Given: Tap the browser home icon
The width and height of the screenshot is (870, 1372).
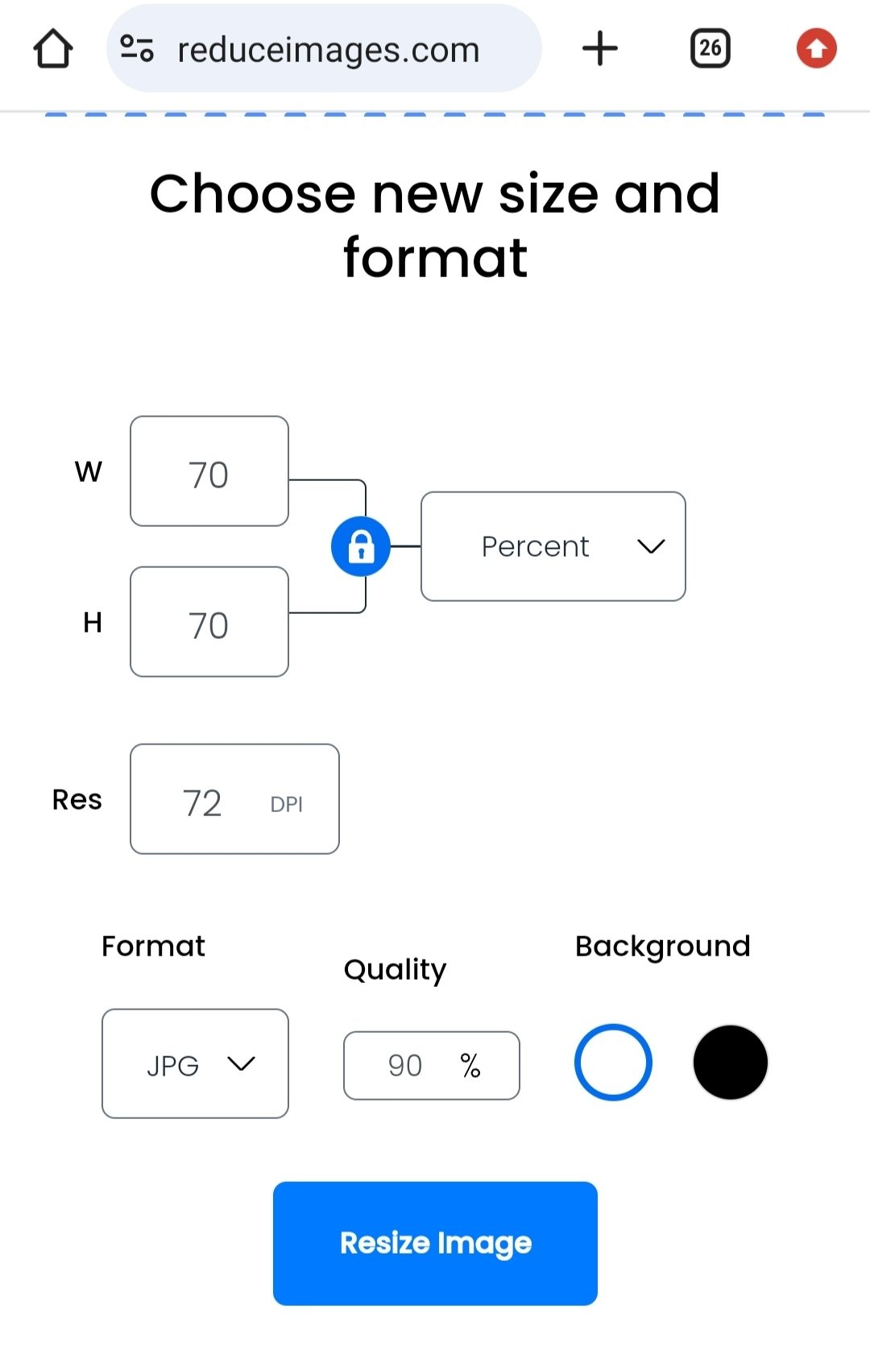Looking at the screenshot, I should (53, 49).
